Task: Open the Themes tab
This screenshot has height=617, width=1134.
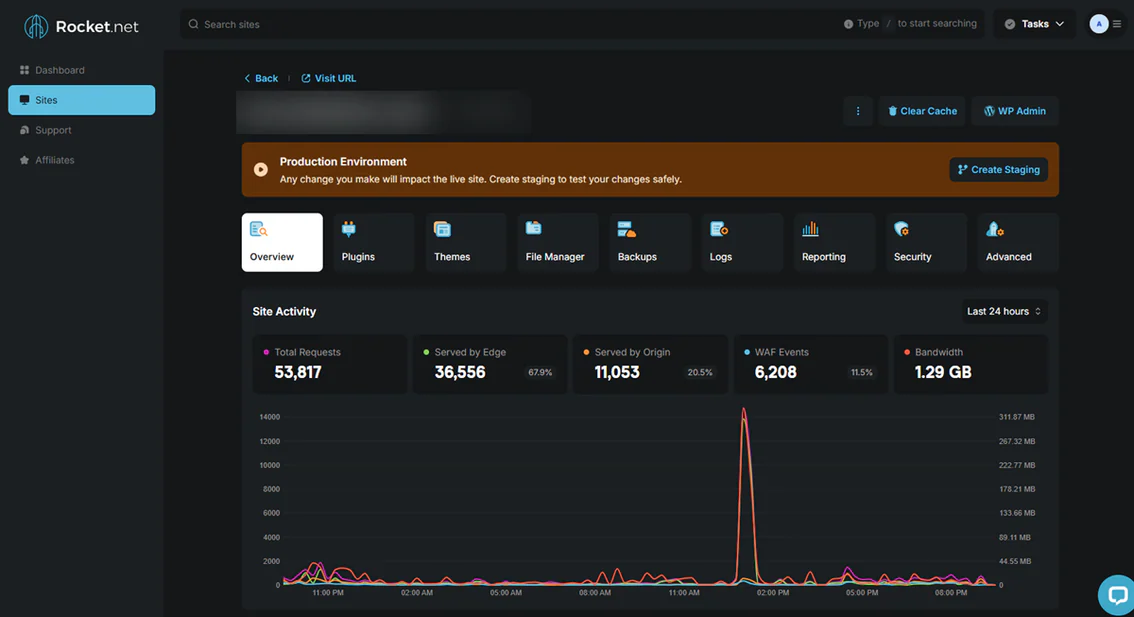Action: click(466, 242)
